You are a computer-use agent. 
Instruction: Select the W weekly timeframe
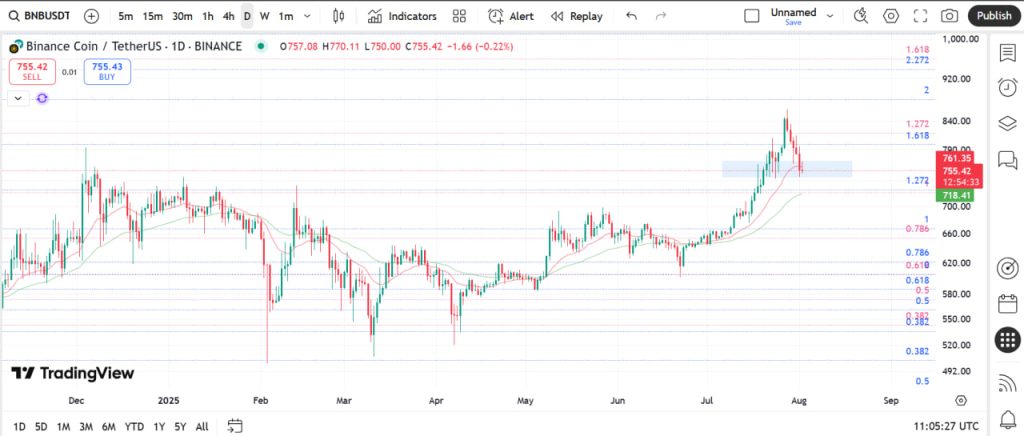264,16
